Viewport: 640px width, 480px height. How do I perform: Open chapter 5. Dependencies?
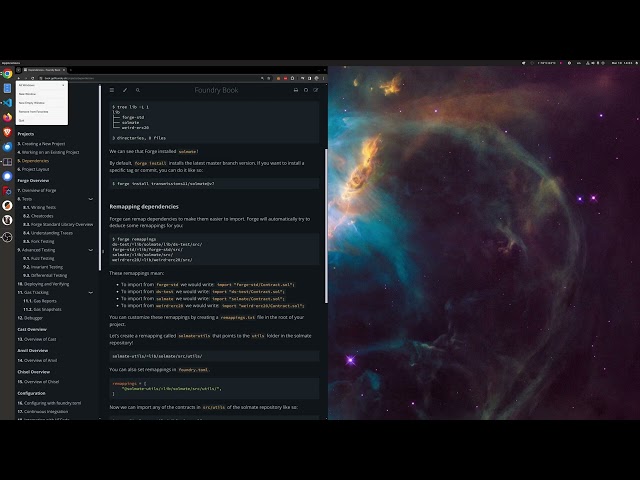point(33,161)
